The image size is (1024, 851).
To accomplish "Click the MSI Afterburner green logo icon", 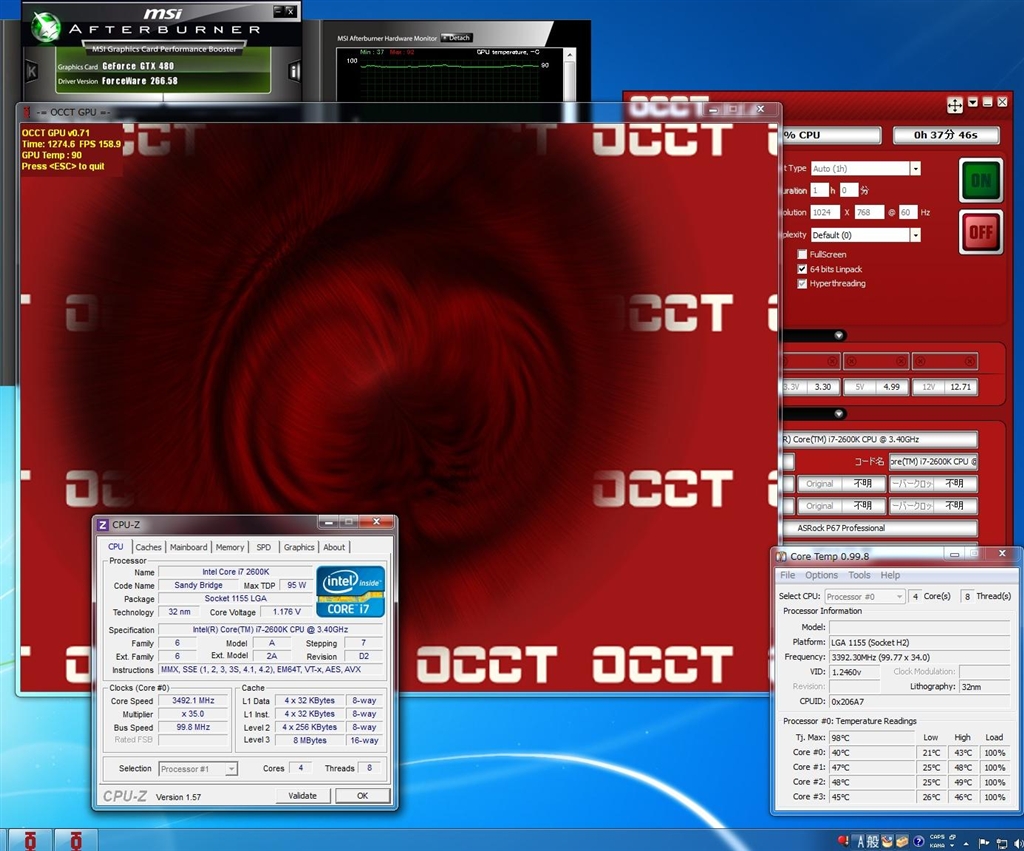I will [x=45, y=28].
